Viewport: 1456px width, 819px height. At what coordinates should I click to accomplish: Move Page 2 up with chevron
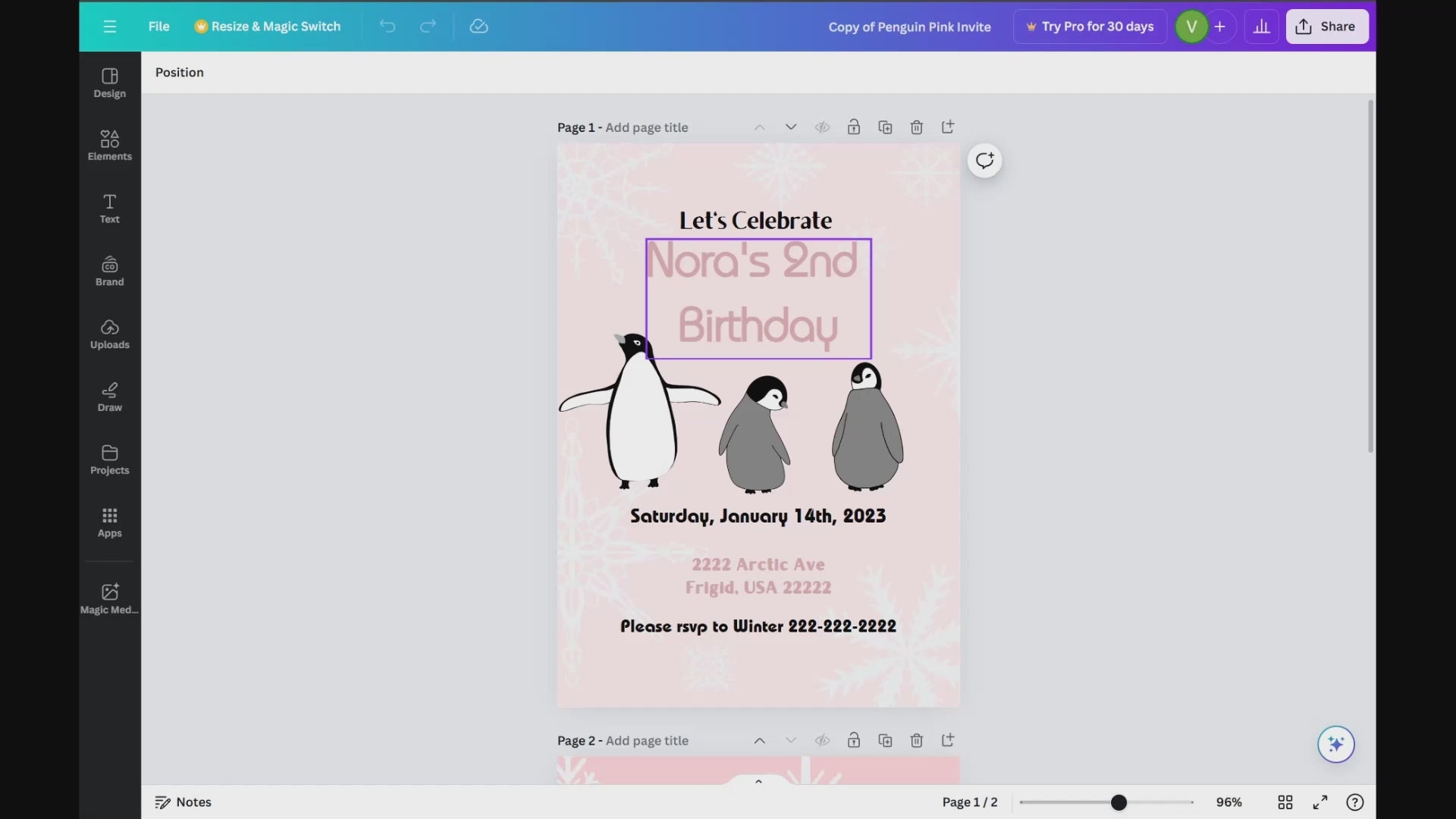[x=759, y=741]
